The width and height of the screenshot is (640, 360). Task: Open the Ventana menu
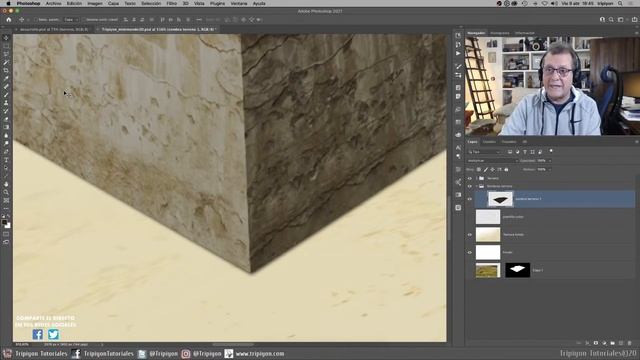click(x=239, y=3)
